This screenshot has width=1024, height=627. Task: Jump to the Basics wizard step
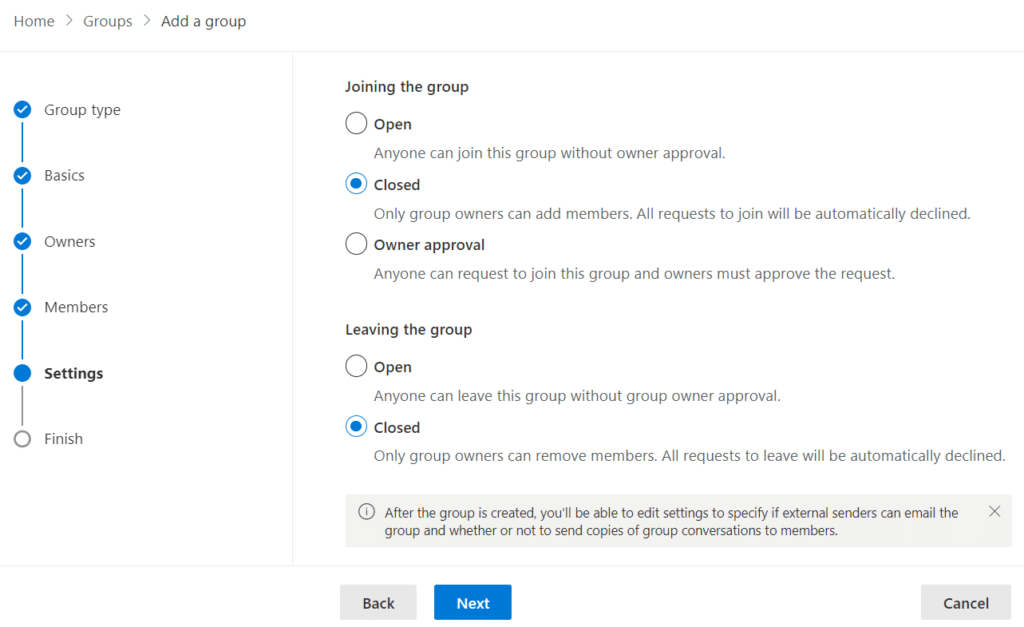point(64,176)
